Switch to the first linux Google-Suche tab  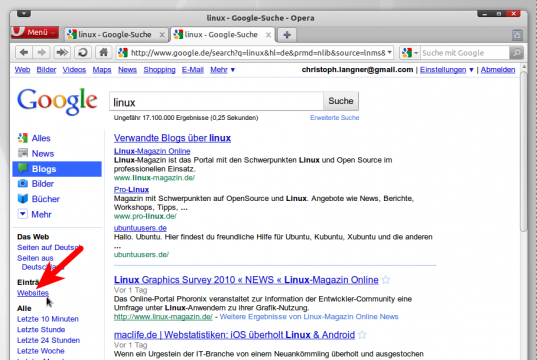[116, 35]
